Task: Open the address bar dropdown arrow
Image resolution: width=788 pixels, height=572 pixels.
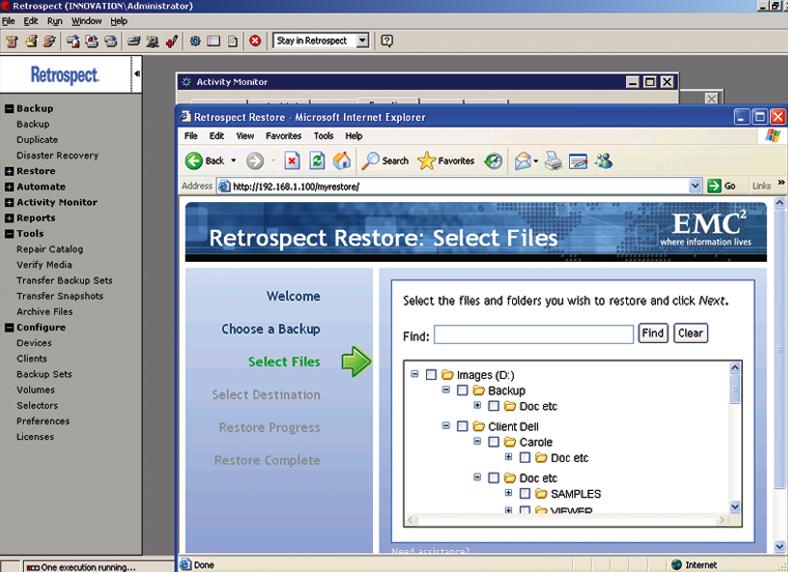Action: [x=695, y=186]
